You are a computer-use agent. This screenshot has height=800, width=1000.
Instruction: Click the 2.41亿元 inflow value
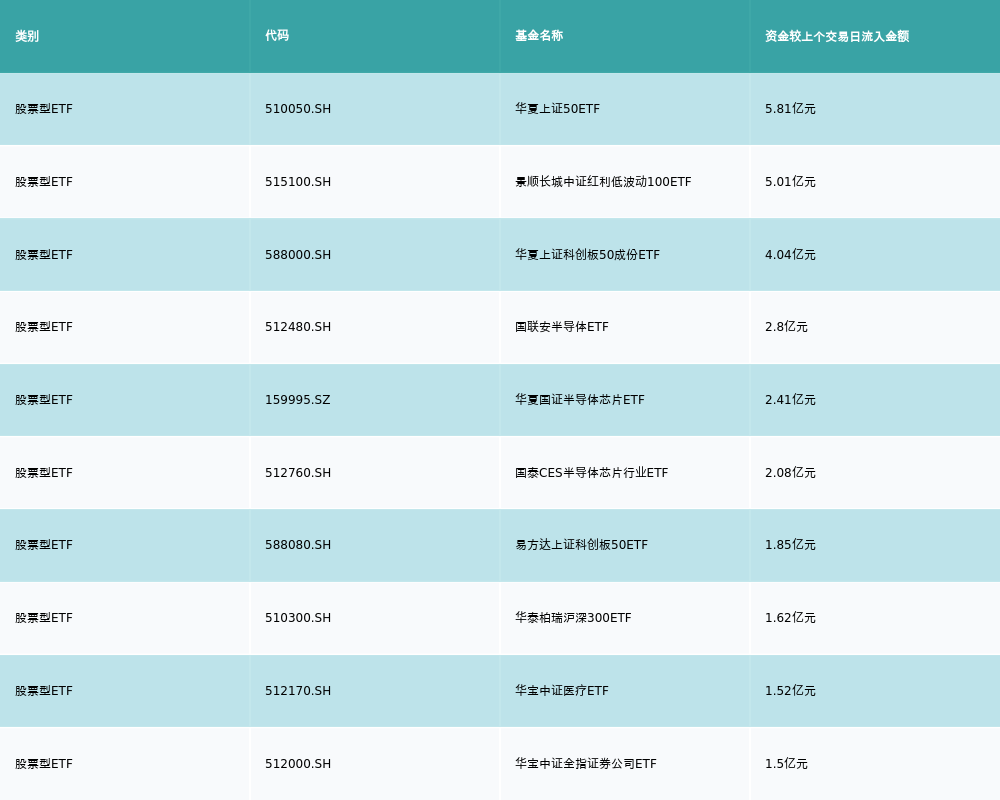[x=790, y=399]
